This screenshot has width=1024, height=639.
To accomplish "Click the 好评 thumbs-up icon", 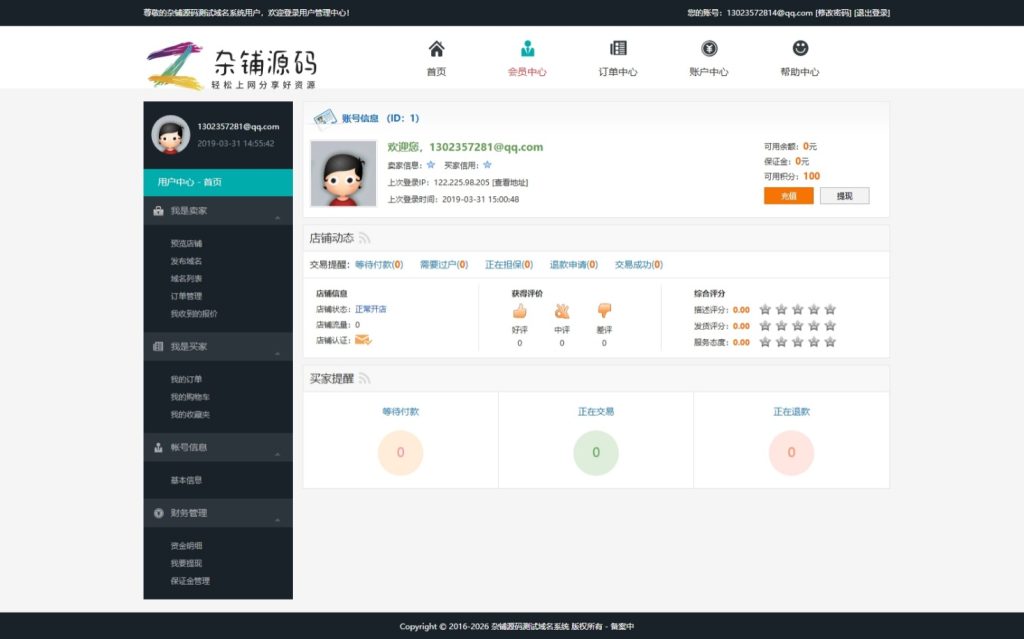I will point(519,311).
